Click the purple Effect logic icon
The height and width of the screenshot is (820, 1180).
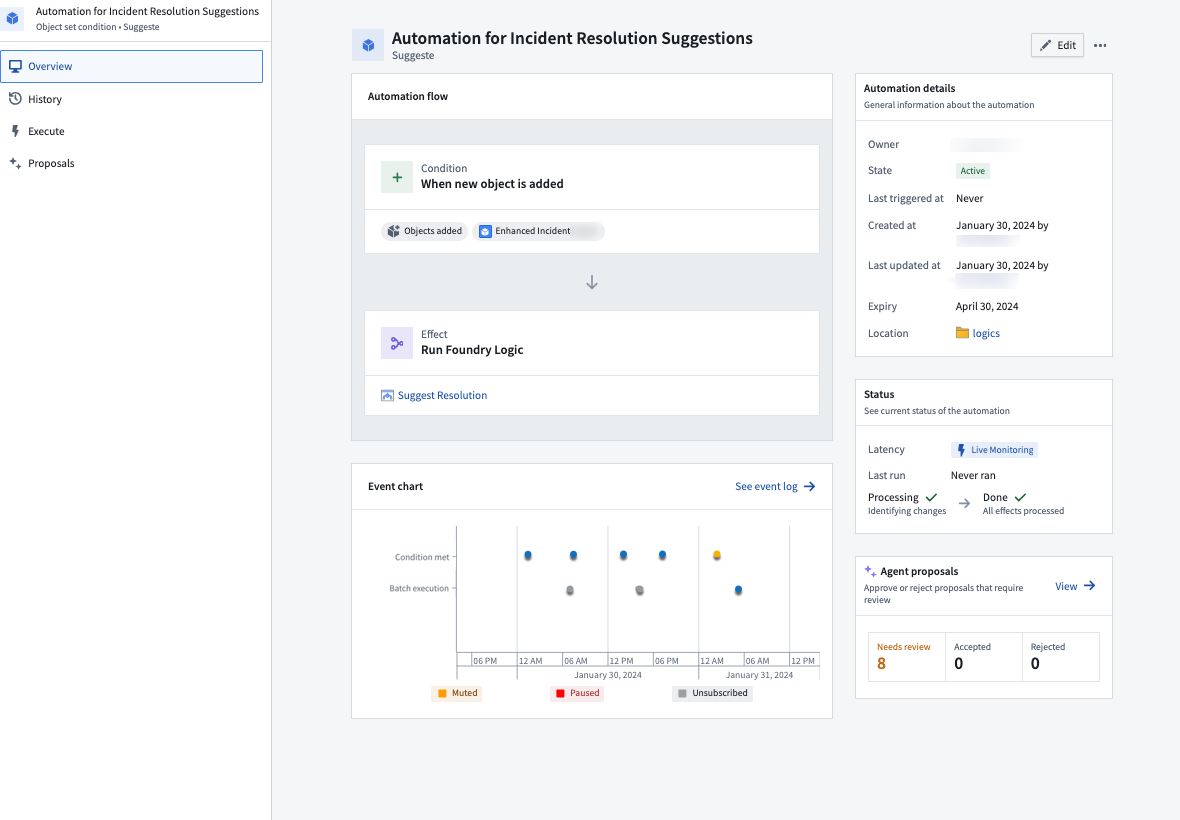[397, 343]
